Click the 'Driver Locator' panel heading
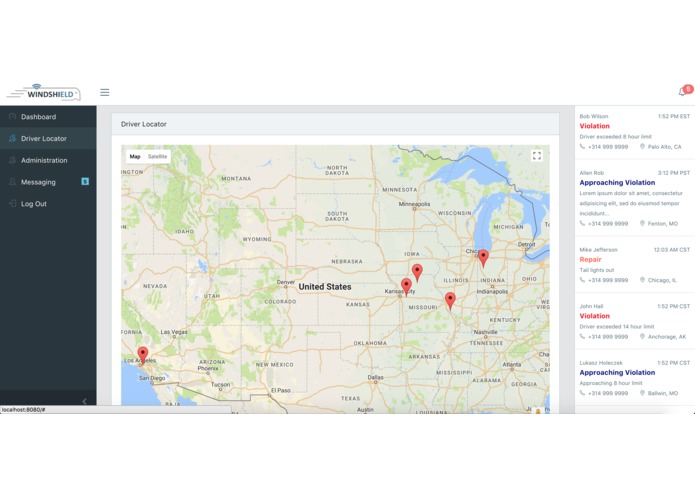 tap(144, 124)
